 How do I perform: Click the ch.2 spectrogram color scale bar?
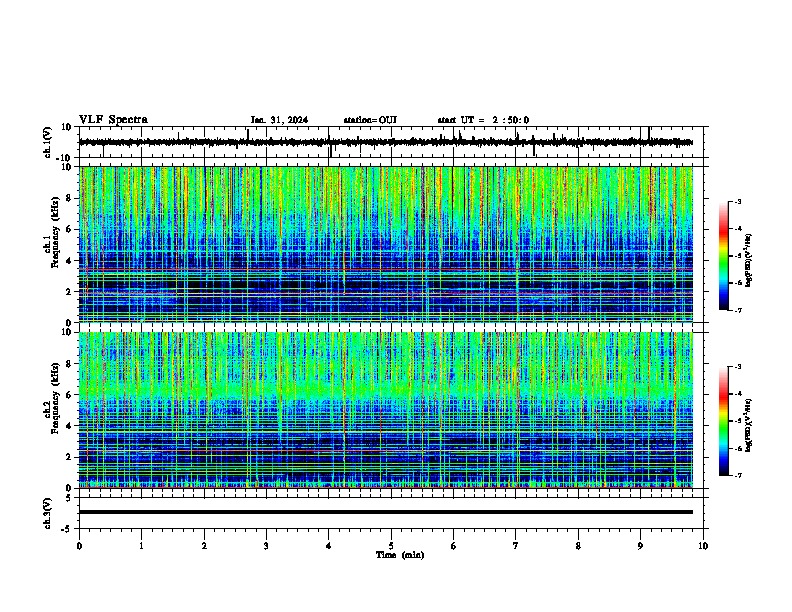click(x=724, y=421)
